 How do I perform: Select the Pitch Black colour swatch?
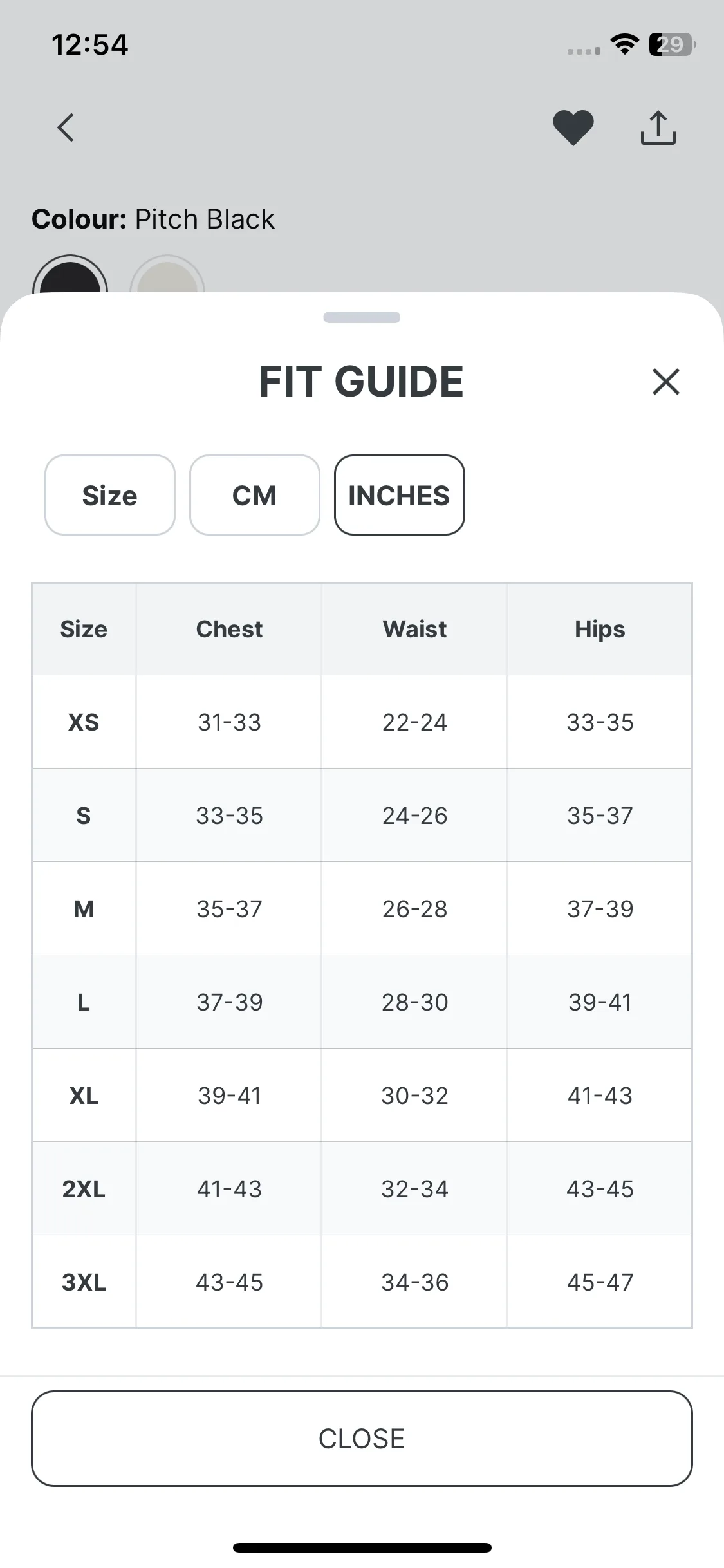pyautogui.click(x=70, y=277)
